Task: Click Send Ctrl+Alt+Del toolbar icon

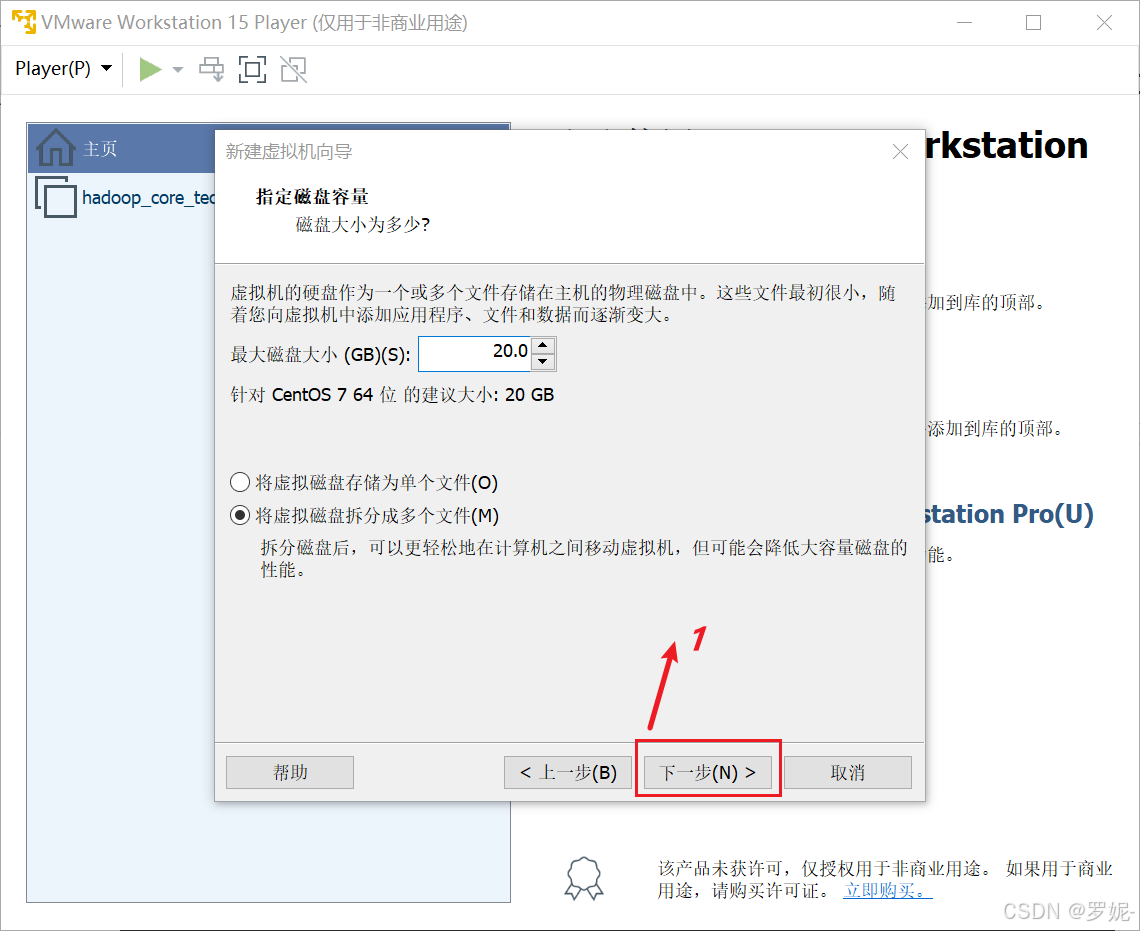Action: 212,70
